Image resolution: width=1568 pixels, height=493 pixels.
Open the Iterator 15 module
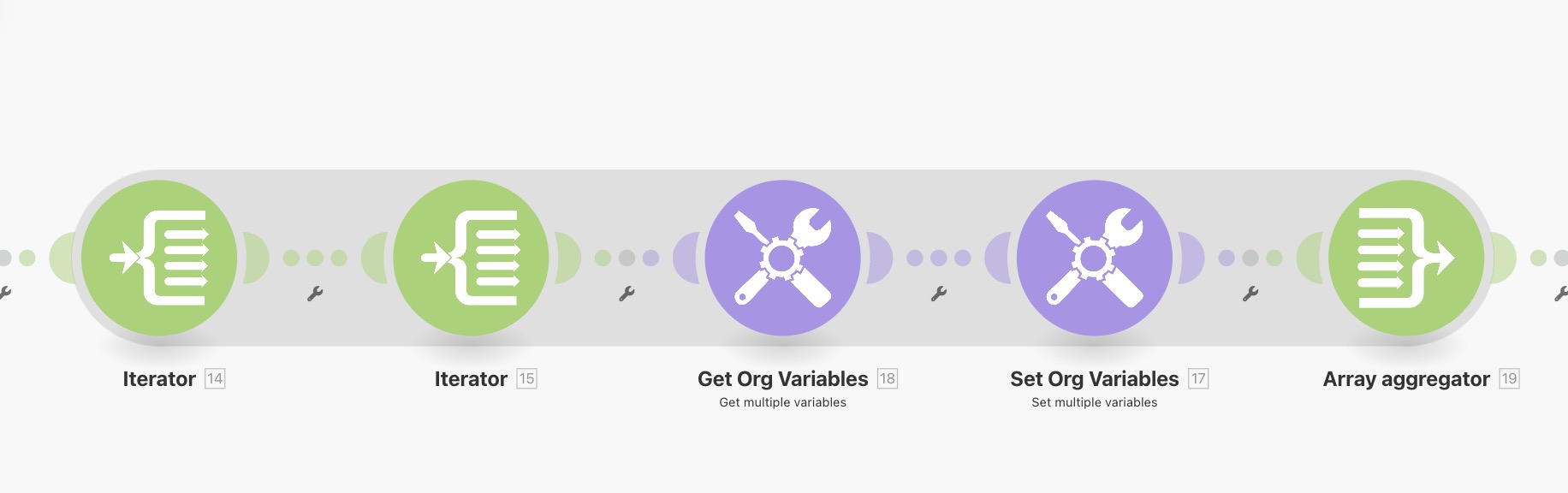[471, 258]
